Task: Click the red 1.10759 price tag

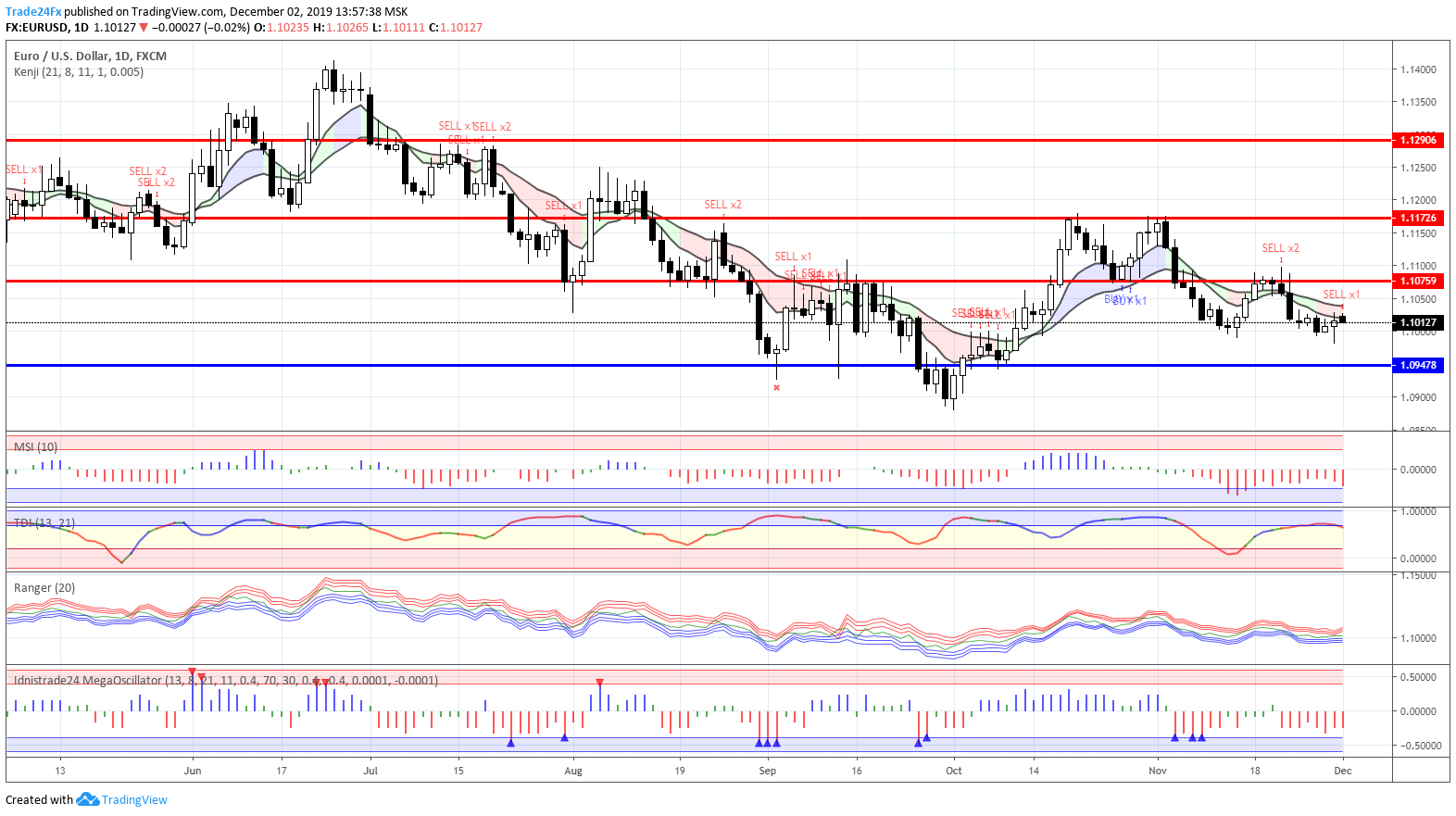Action: tap(1418, 282)
